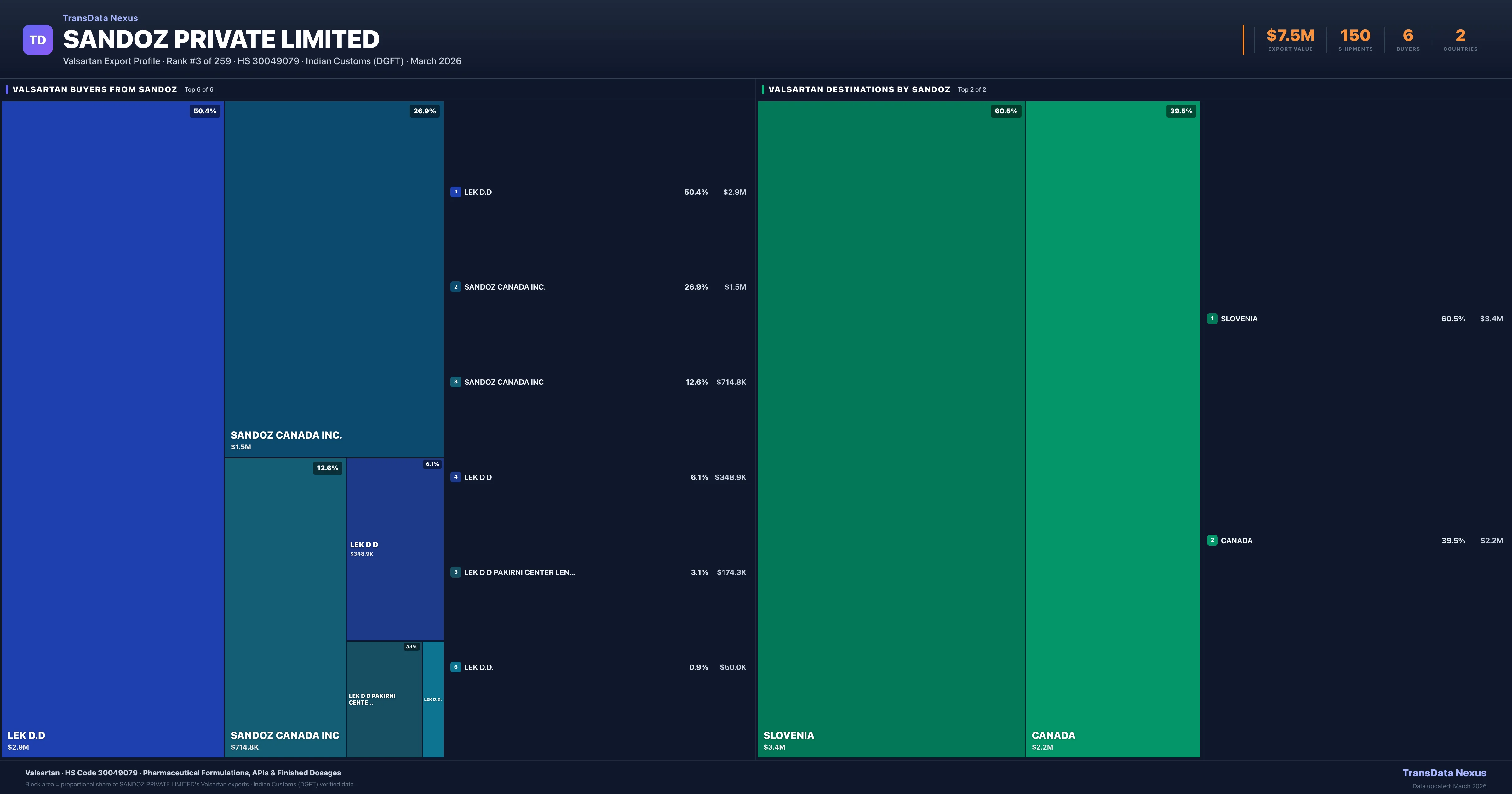Click the numbered badge 2 beside SANDOZ CANADA INC.
This screenshot has width=1512, height=794.
click(x=456, y=287)
